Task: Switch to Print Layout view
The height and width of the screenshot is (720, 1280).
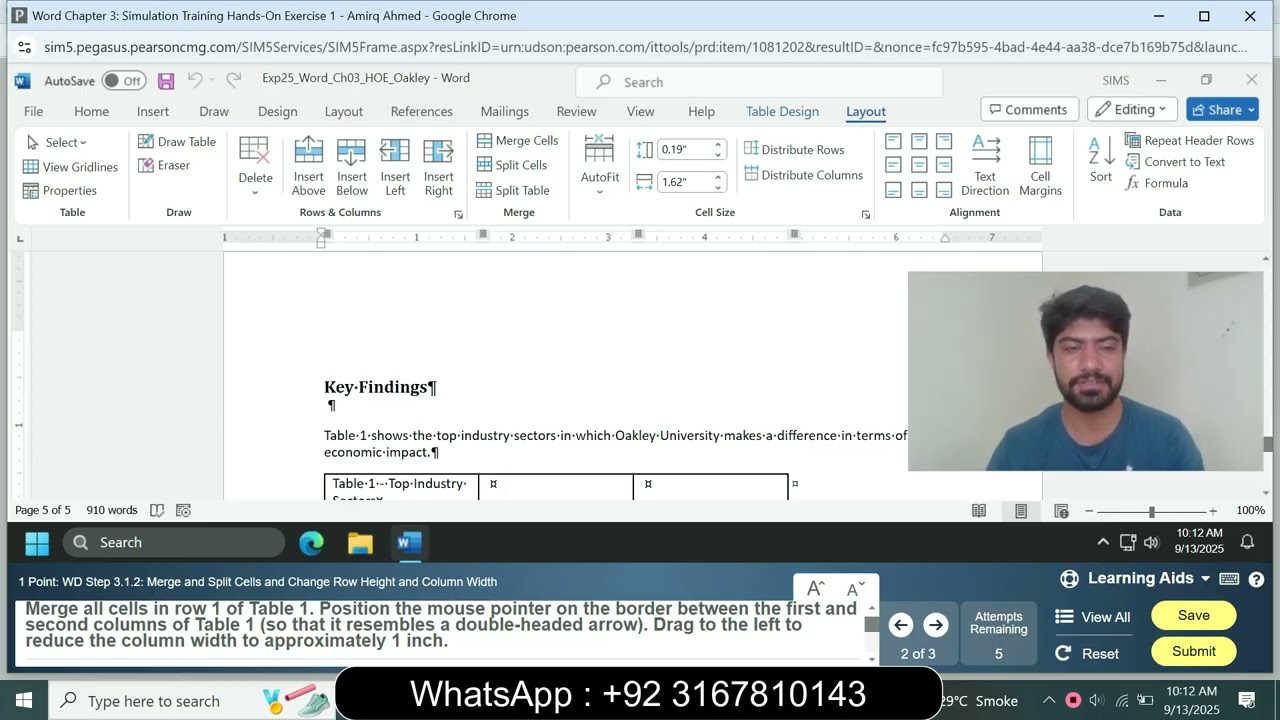Action: coord(1020,511)
